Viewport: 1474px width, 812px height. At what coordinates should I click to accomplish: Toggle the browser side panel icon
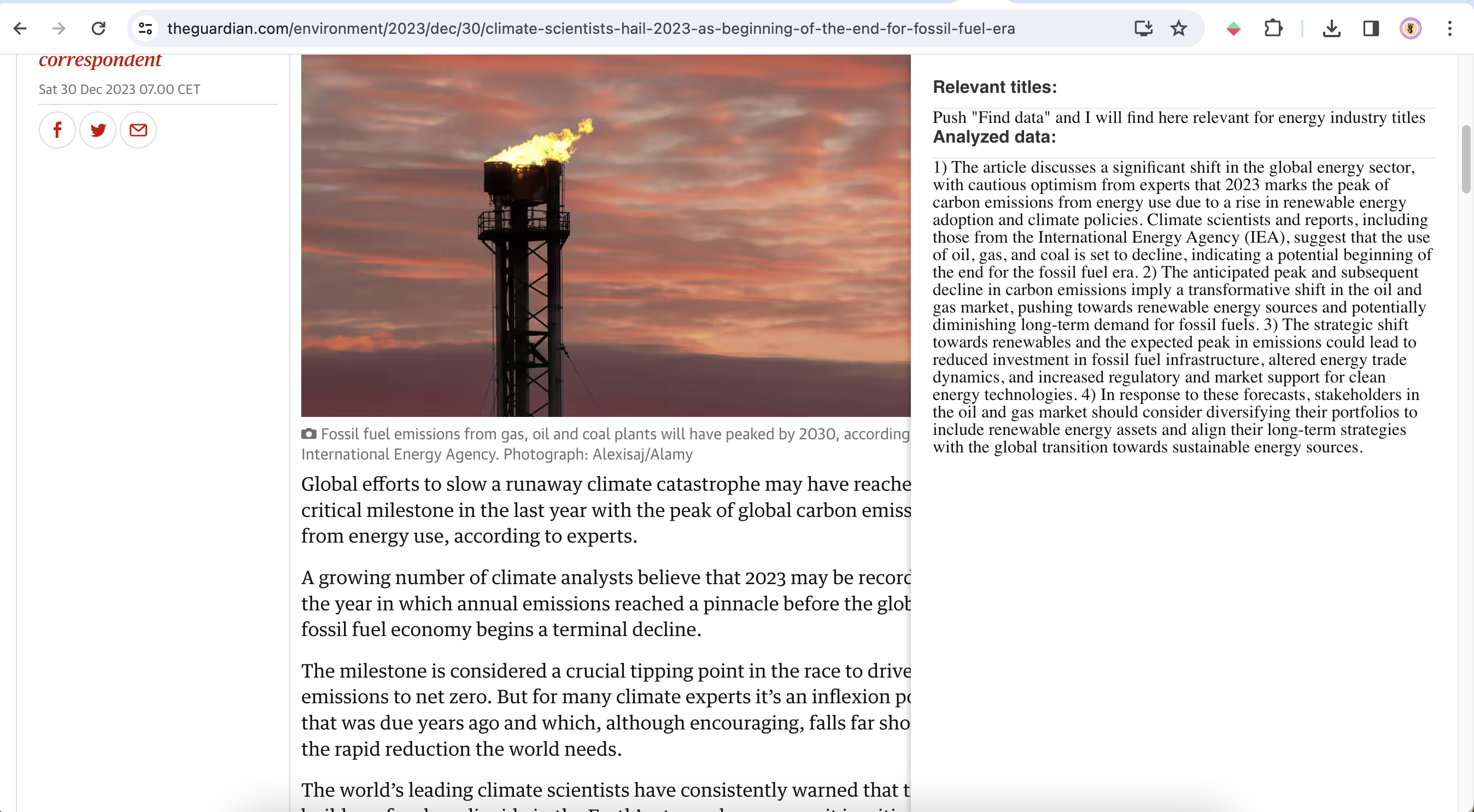[1371, 28]
